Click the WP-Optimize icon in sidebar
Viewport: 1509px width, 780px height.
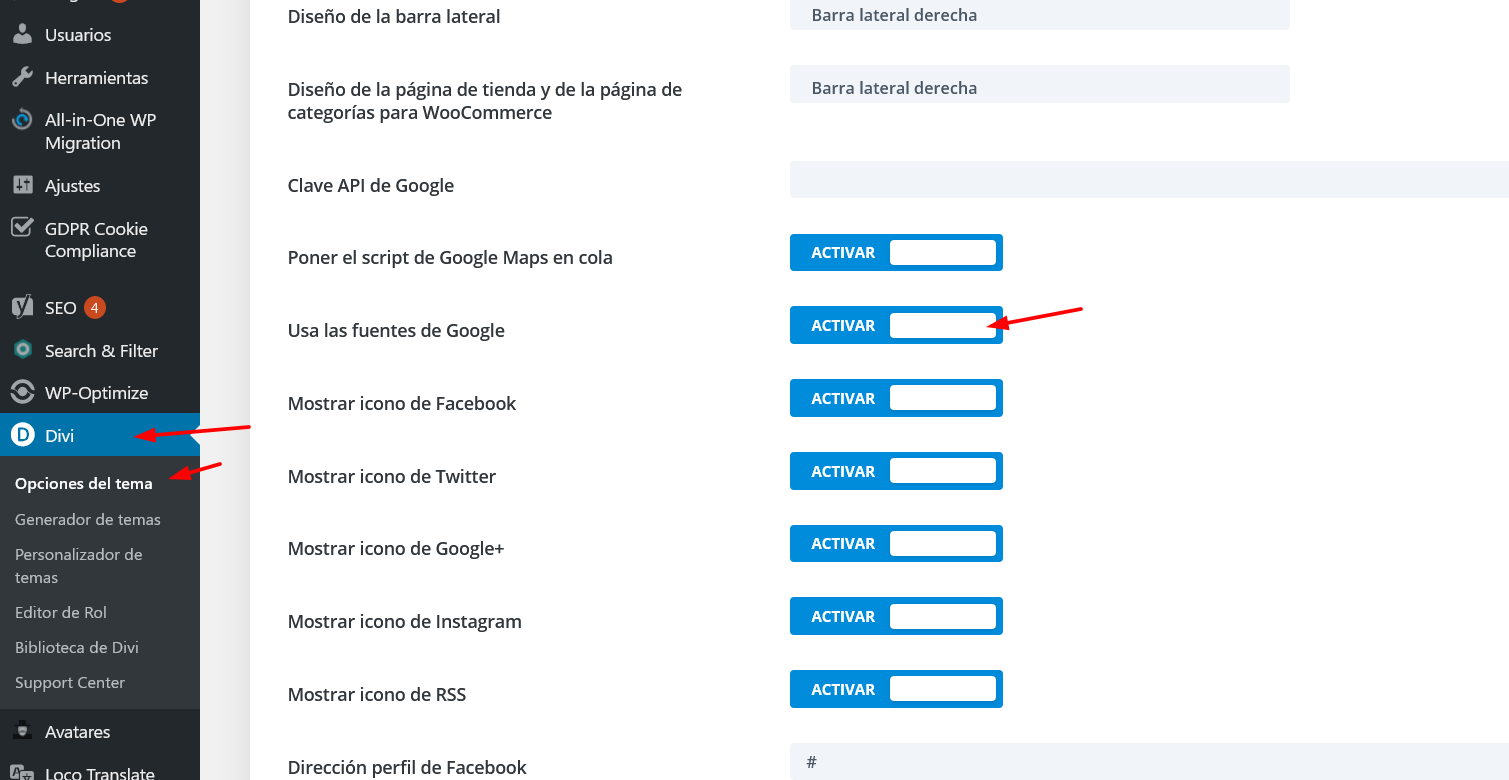coord(22,392)
